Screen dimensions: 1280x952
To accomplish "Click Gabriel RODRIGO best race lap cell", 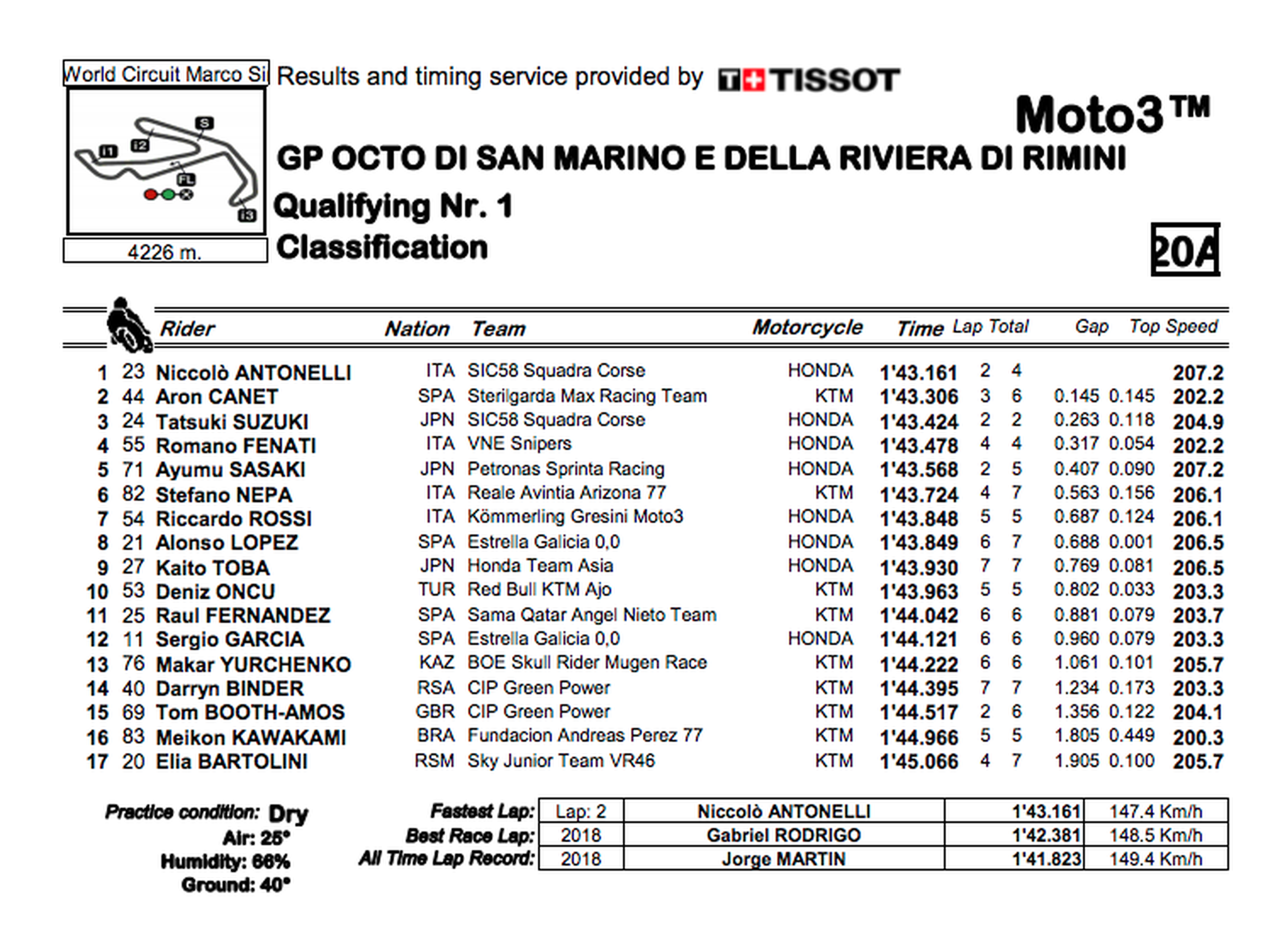I will 783,835.
